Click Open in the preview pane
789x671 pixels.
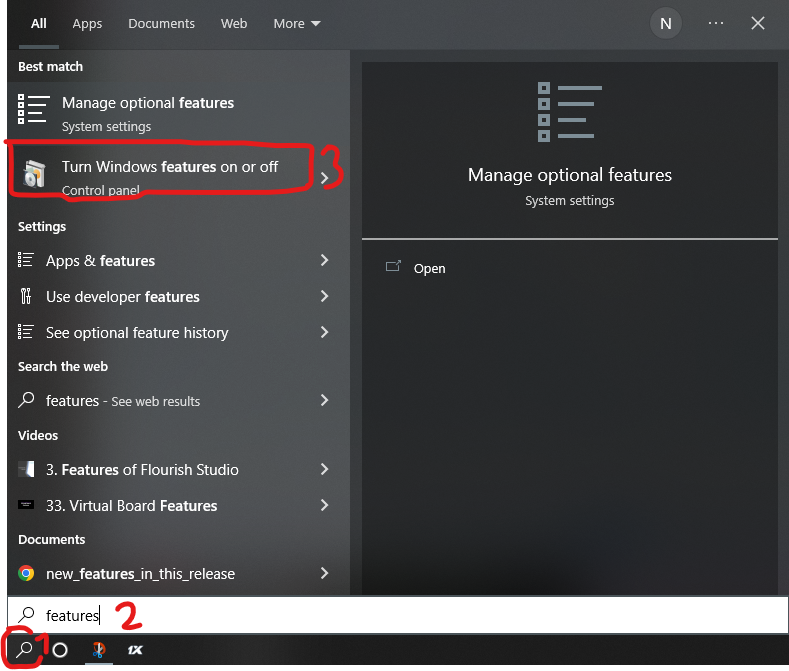point(429,268)
